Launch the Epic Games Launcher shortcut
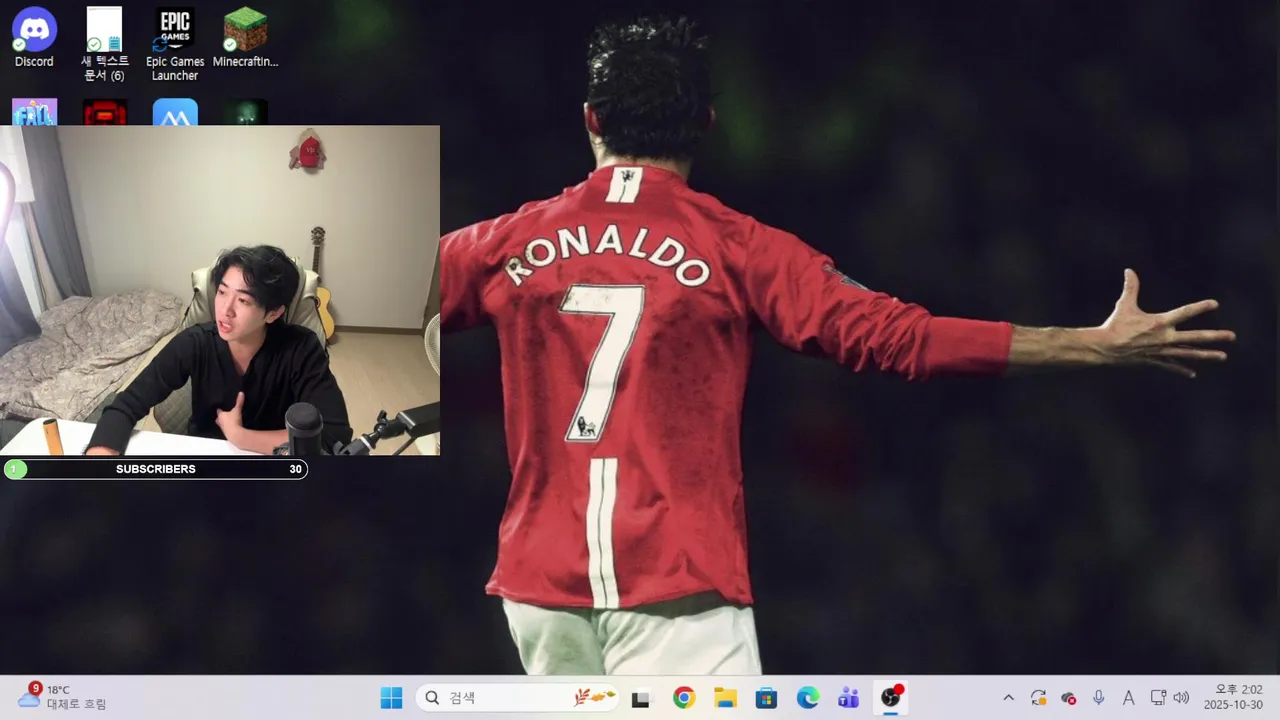The height and width of the screenshot is (720, 1280). (175, 44)
